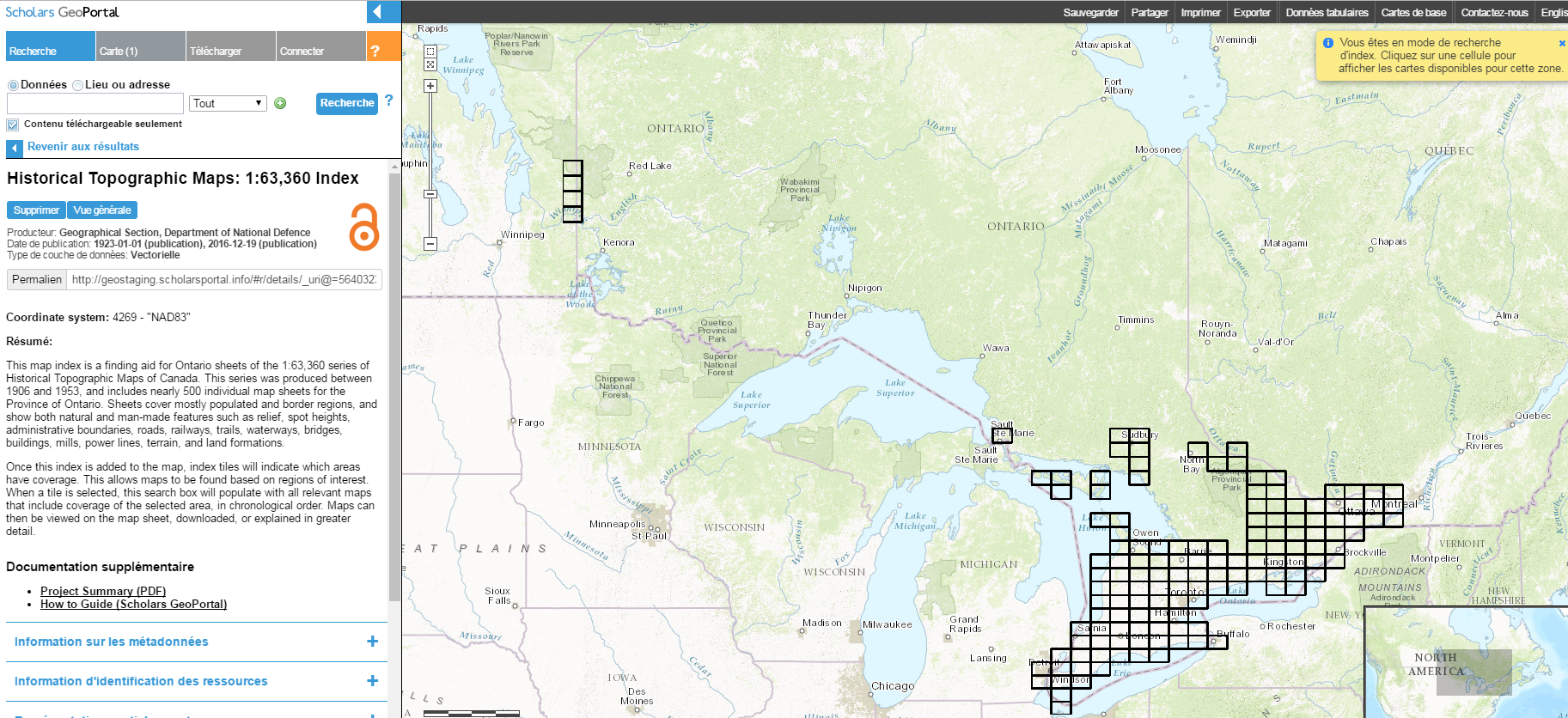The image size is (1568, 718).
Task: Click the info icon in the yellow notification
Action: 1328,43
